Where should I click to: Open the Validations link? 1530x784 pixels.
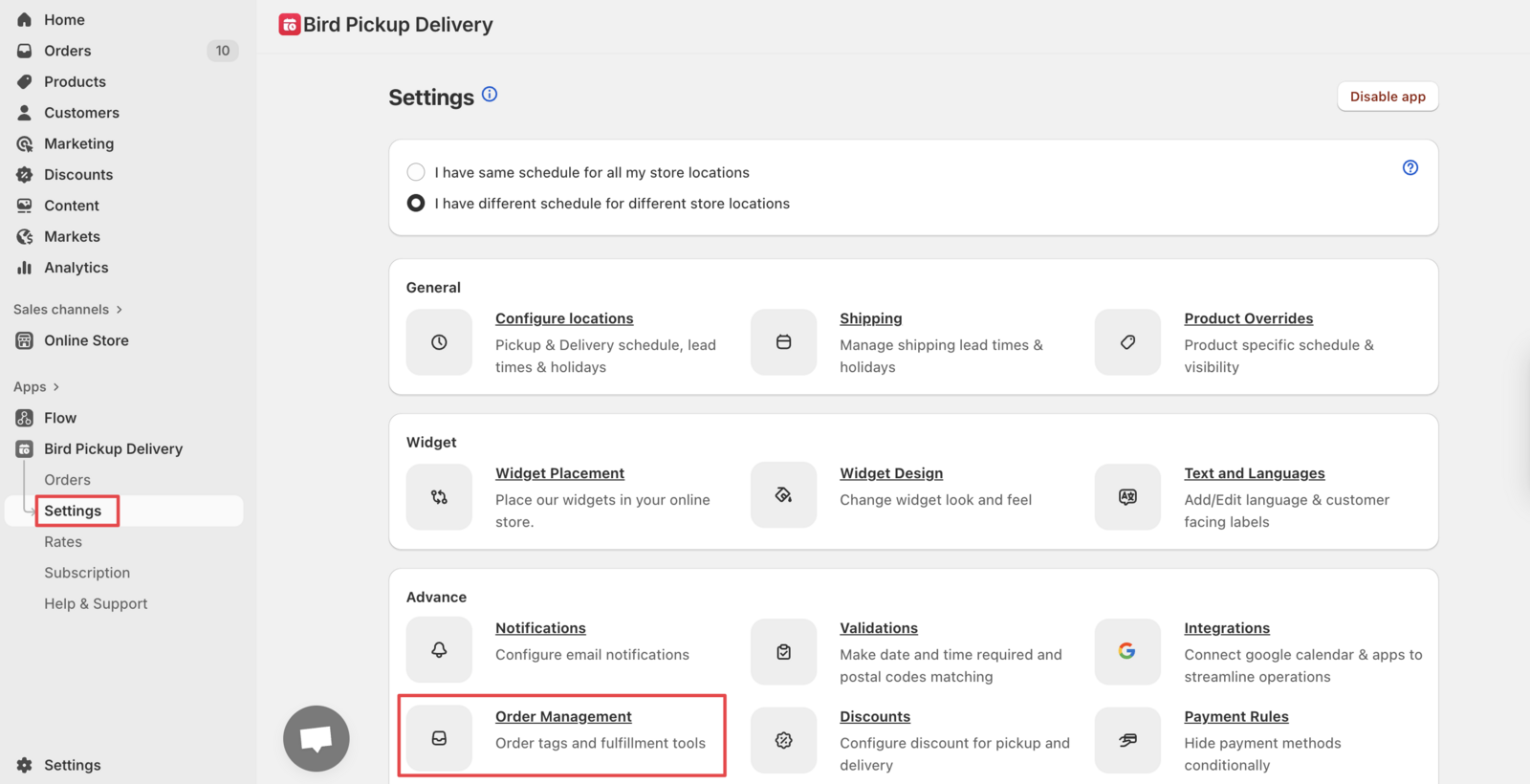click(x=879, y=628)
